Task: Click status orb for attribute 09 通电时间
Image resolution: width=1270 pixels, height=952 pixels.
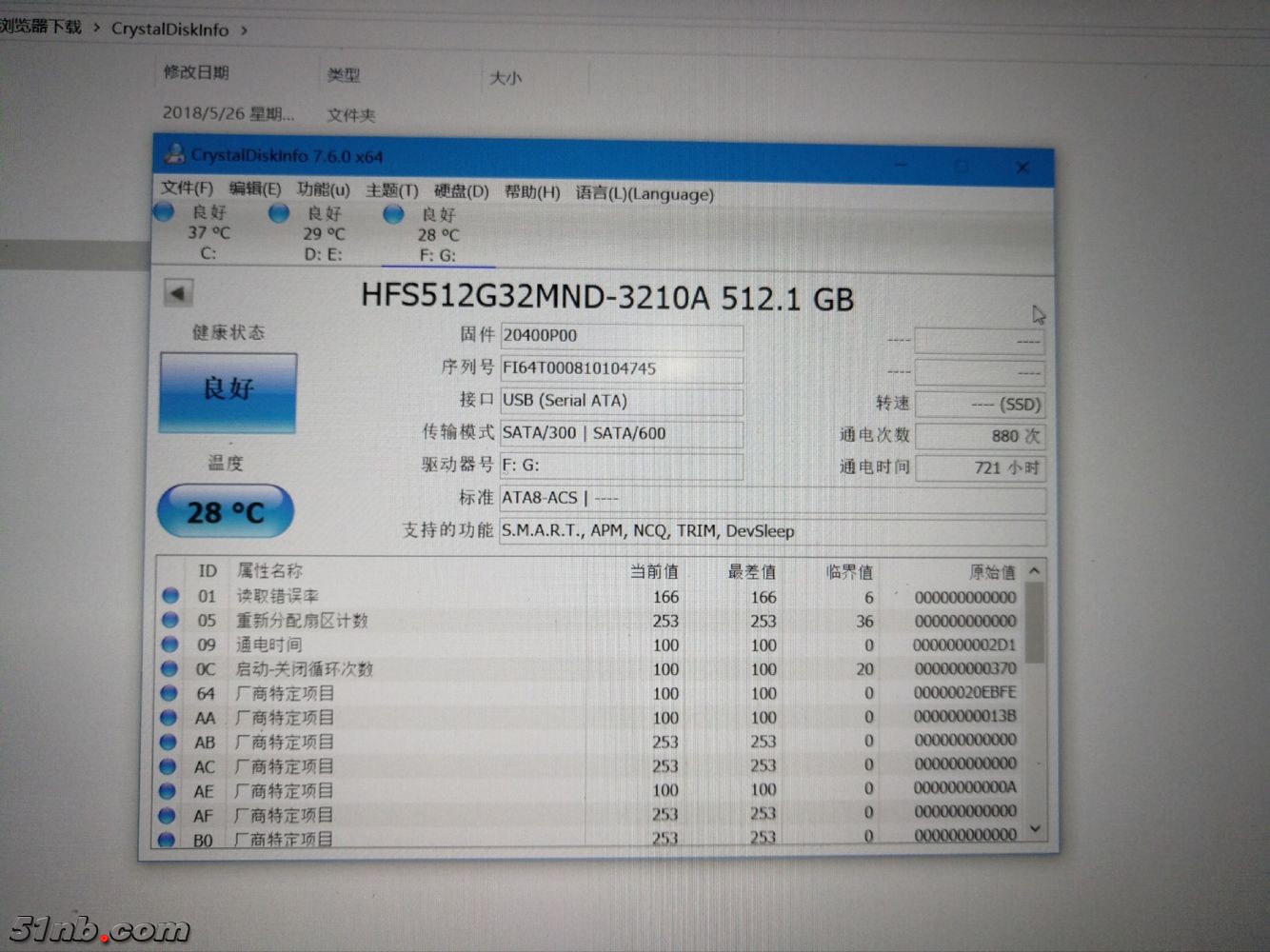Action: click(x=169, y=645)
